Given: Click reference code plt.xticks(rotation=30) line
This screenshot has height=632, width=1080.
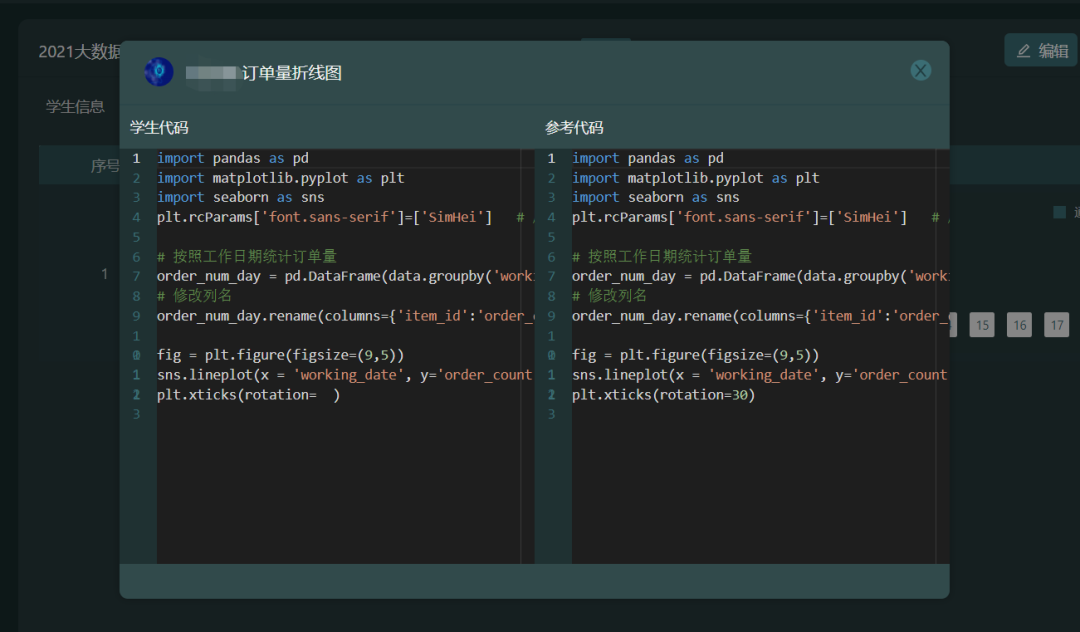Looking at the screenshot, I should pos(664,395).
